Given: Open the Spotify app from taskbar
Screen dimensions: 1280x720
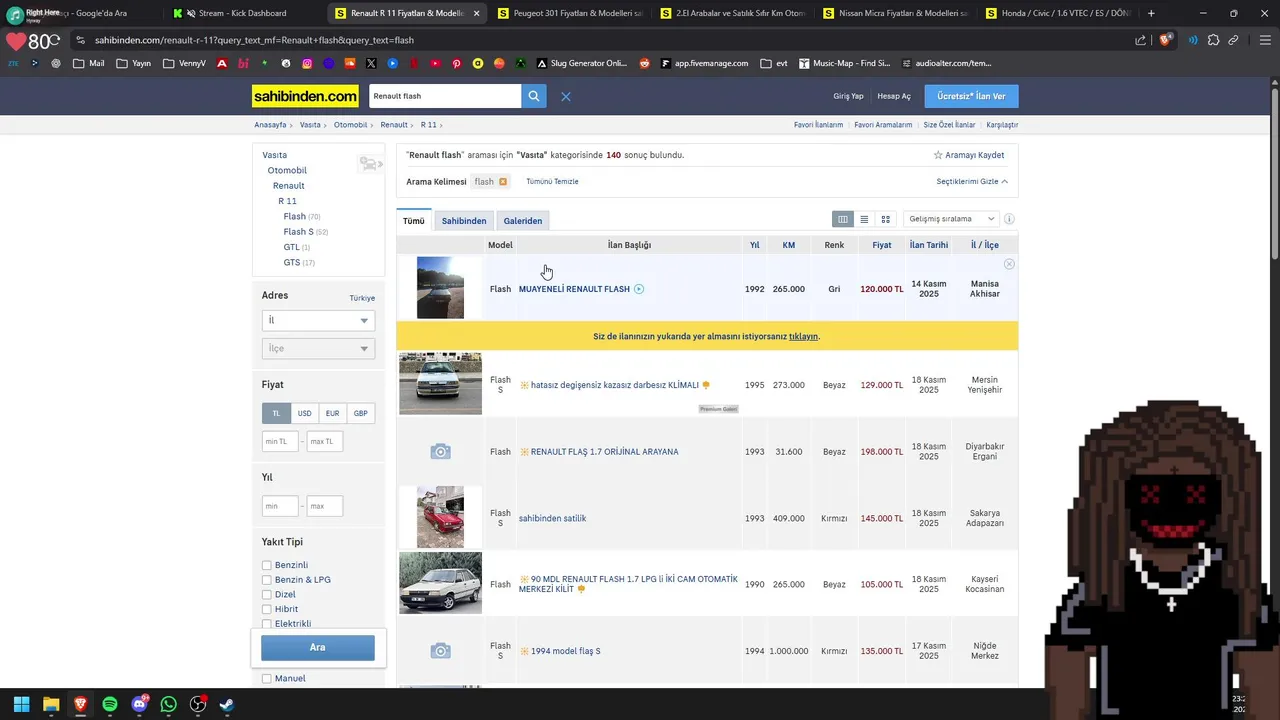Looking at the screenshot, I should [110, 704].
